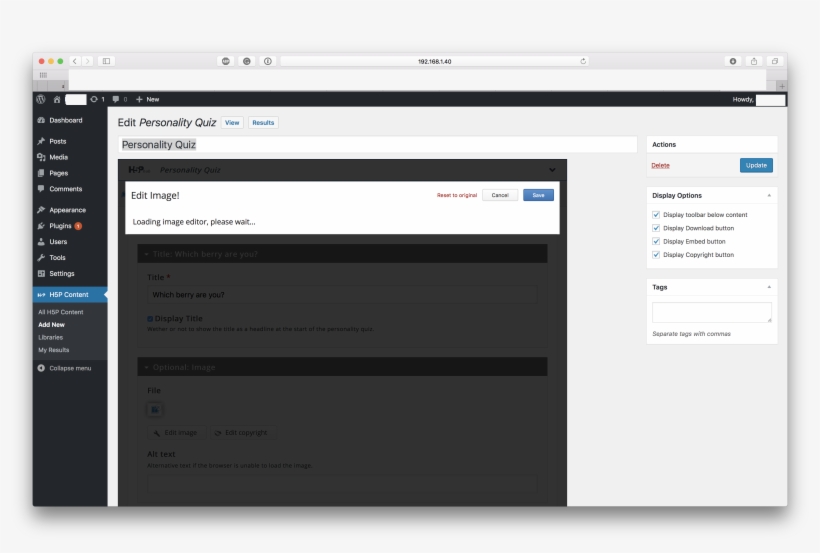
Task: Toggle the Safari sidebar icon
Action: click(106, 61)
